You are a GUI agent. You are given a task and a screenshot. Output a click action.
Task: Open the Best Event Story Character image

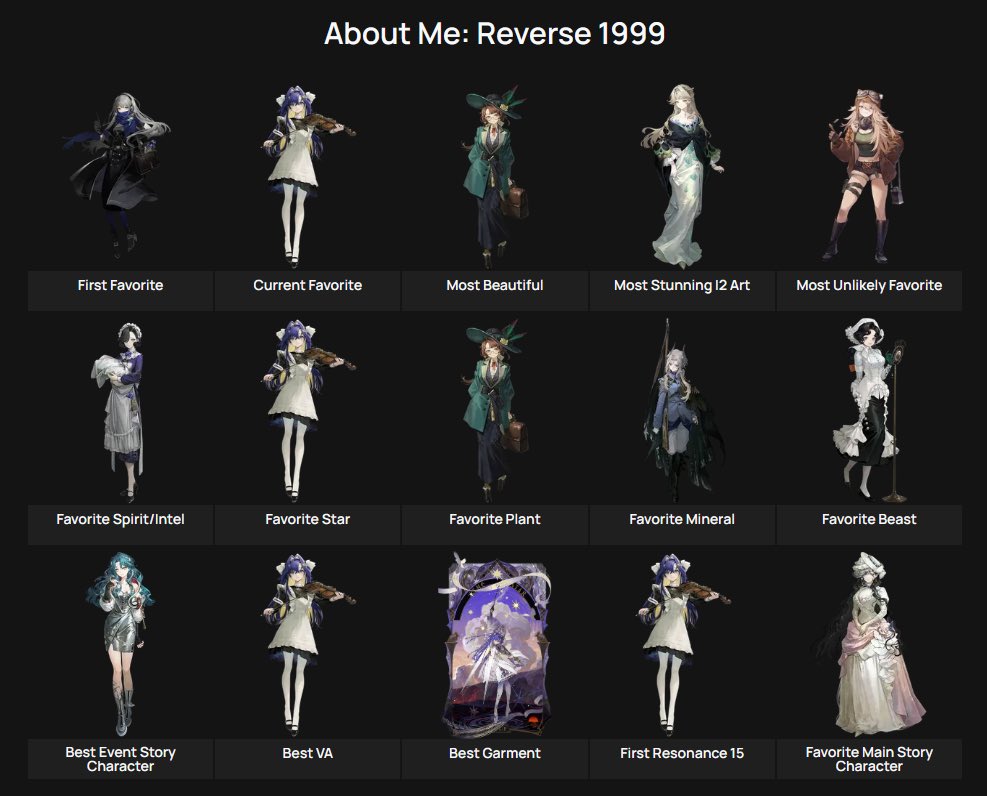point(120,644)
